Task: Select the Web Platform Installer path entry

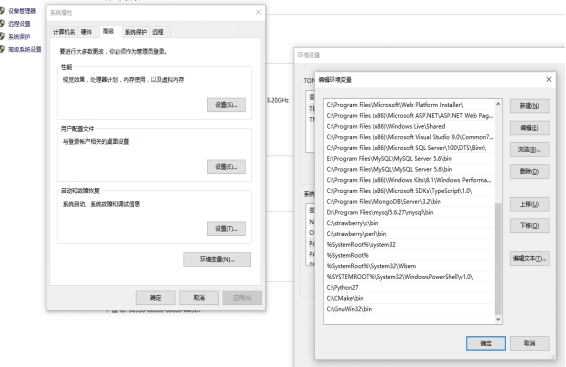Action: point(409,105)
